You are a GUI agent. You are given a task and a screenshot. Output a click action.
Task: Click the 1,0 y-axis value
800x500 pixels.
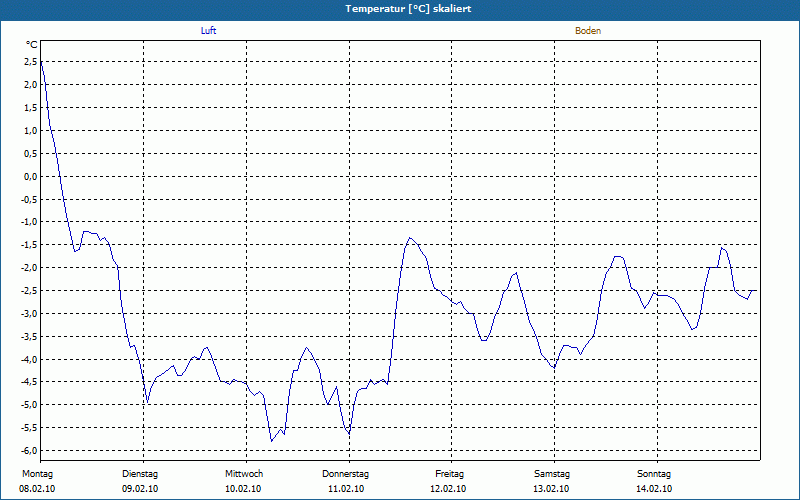coord(30,131)
